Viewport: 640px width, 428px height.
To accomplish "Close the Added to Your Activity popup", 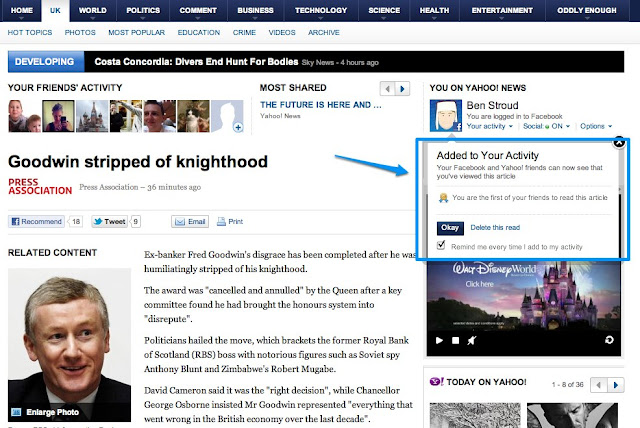I will pyautogui.click(x=619, y=142).
